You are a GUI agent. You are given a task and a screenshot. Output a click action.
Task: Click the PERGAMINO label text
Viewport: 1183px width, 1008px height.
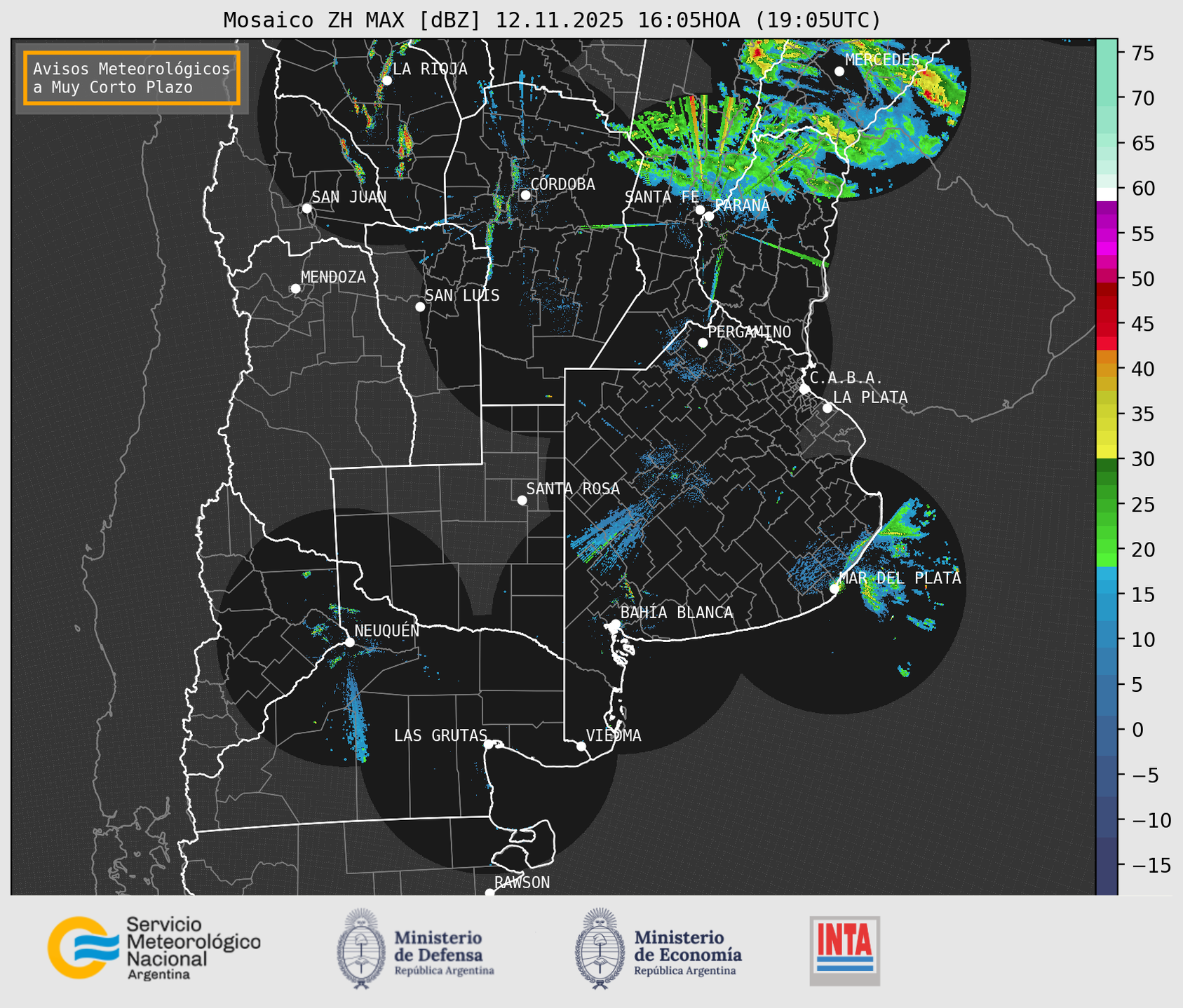click(750, 332)
